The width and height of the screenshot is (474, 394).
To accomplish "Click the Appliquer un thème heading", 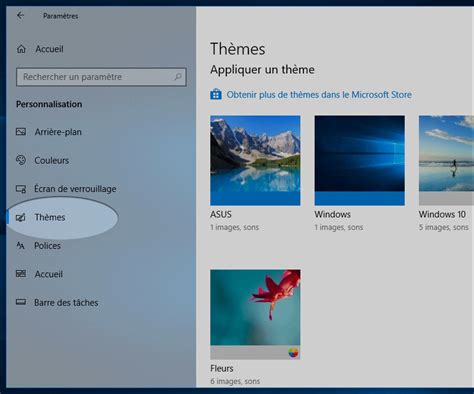I will pos(262,70).
